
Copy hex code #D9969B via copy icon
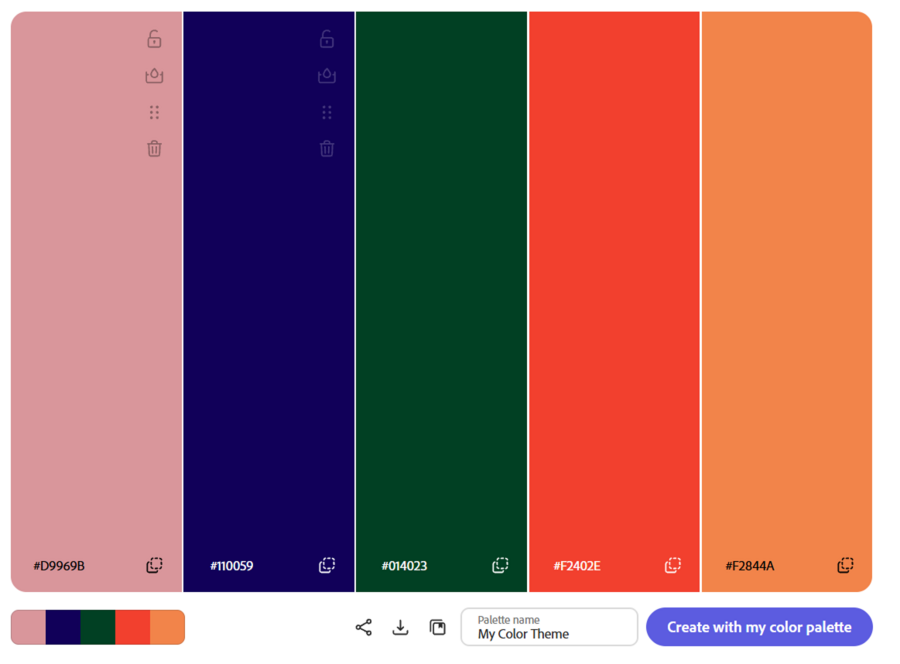[x=154, y=565]
